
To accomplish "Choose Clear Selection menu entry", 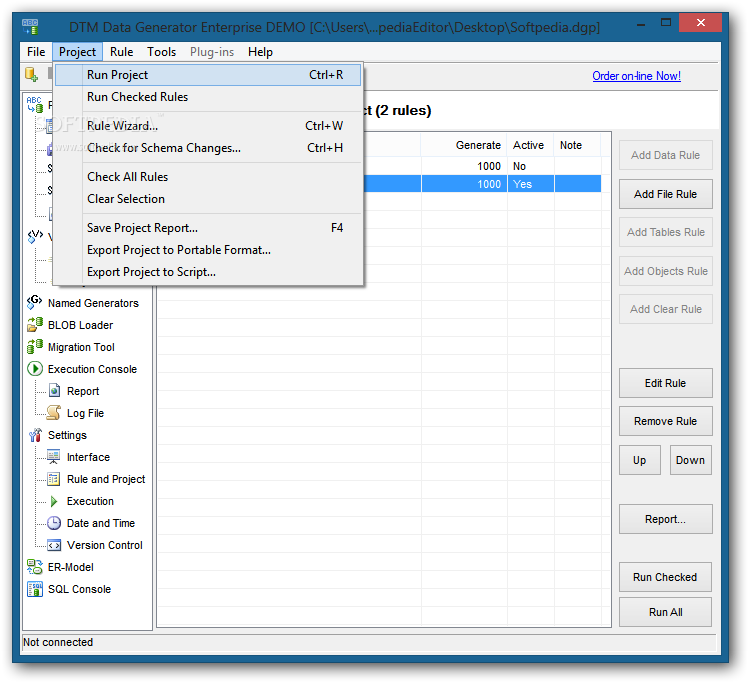I will tap(208, 199).
